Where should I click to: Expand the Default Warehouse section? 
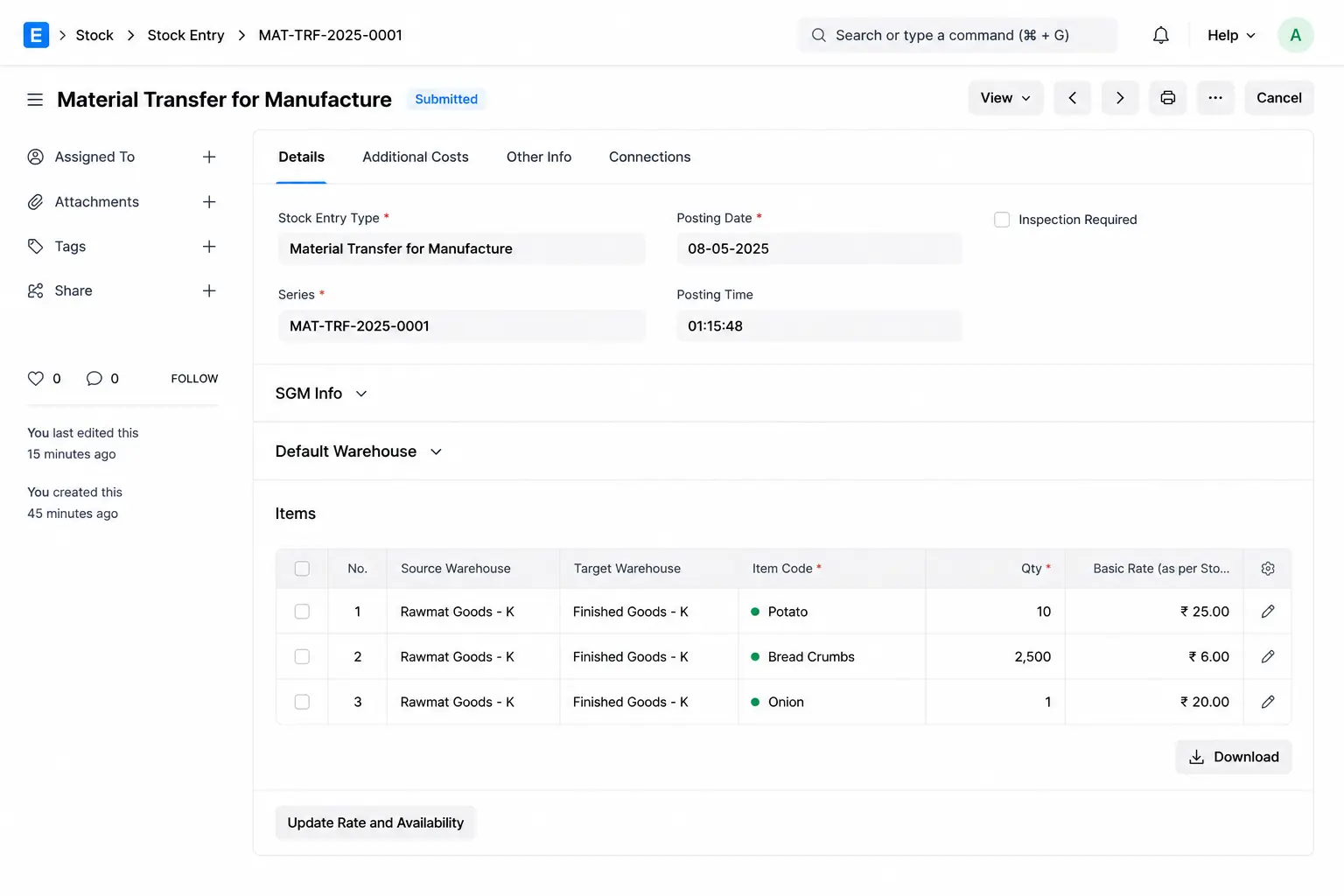[x=359, y=451]
